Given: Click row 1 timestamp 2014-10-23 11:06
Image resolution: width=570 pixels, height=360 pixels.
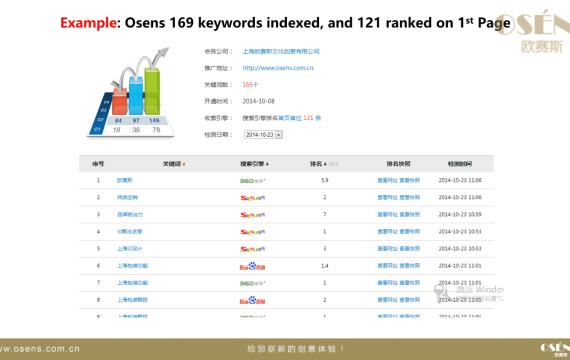Looking at the screenshot, I should coord(460,180).
